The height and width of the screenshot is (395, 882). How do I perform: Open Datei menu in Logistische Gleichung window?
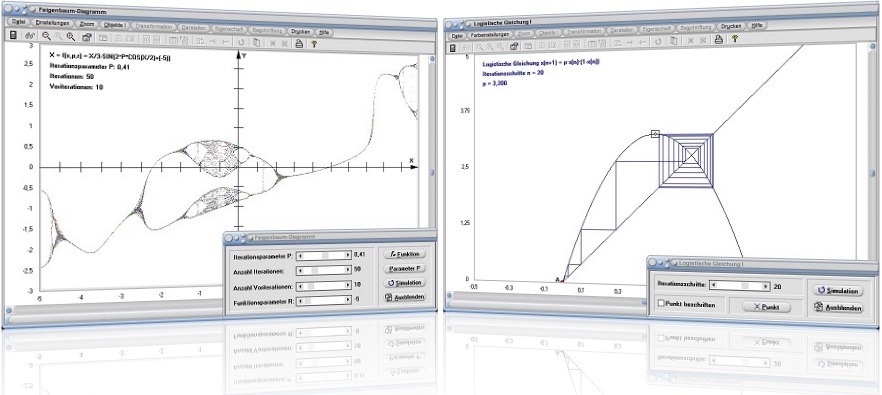(x=457, y=35)
